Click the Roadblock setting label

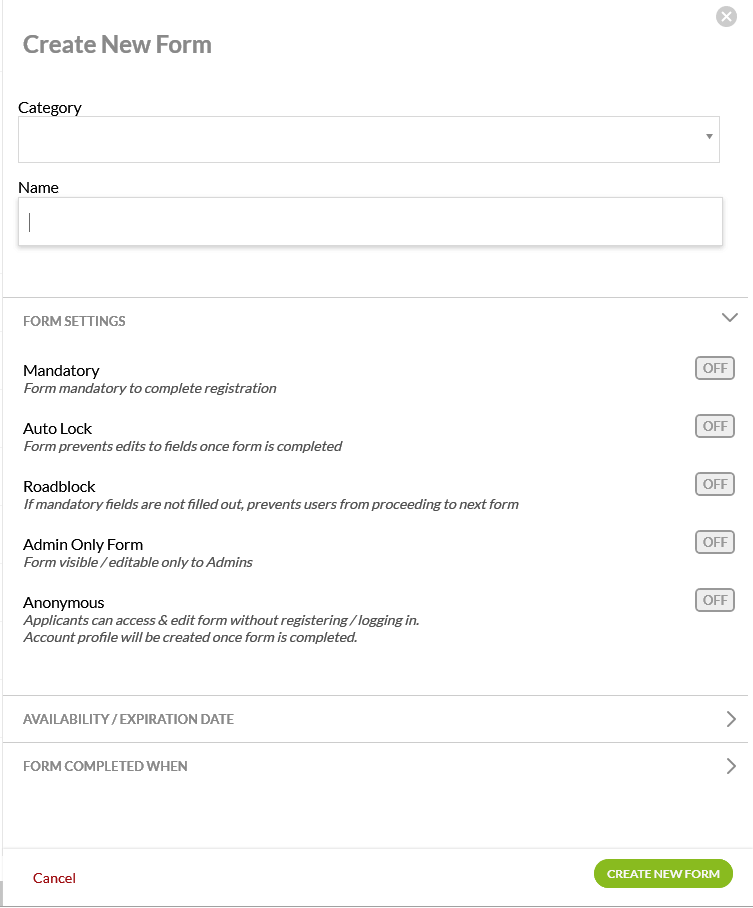59,486
